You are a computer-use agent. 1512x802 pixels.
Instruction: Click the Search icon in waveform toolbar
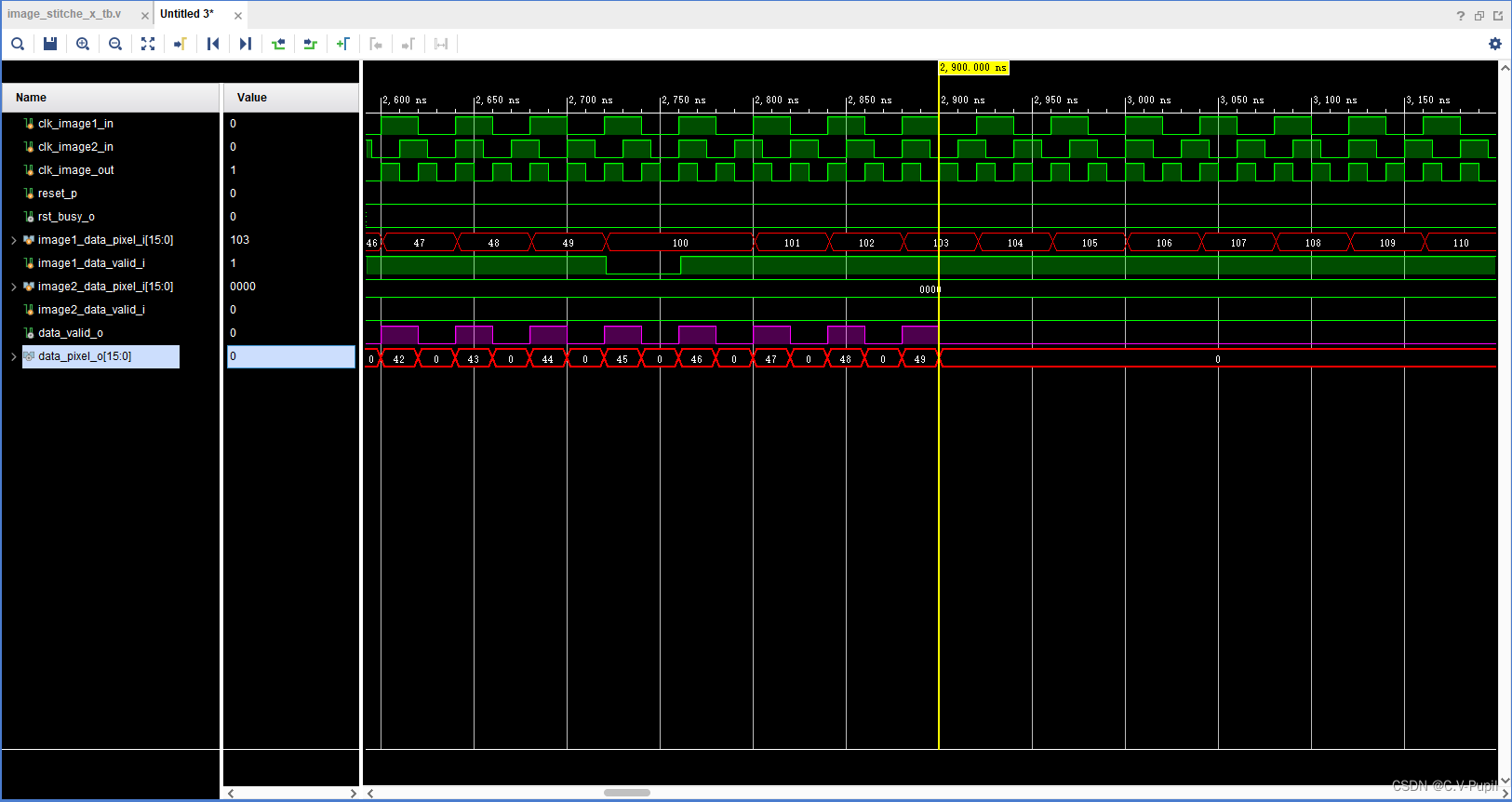[x=18, y=44]
